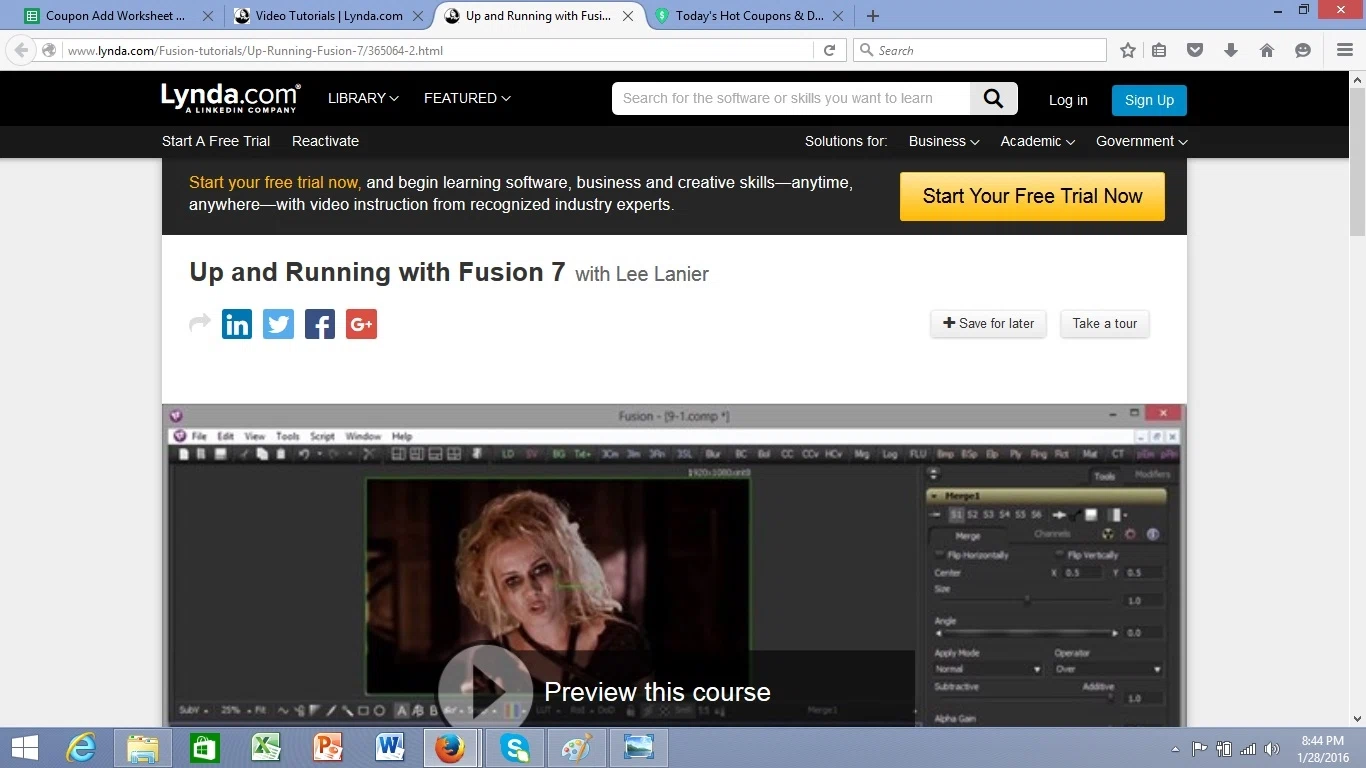Image resolution: width=1366 pixels, height=768 pixels.
Task: Click the LinkedIn share icon
Action: (x=237, y=324)
